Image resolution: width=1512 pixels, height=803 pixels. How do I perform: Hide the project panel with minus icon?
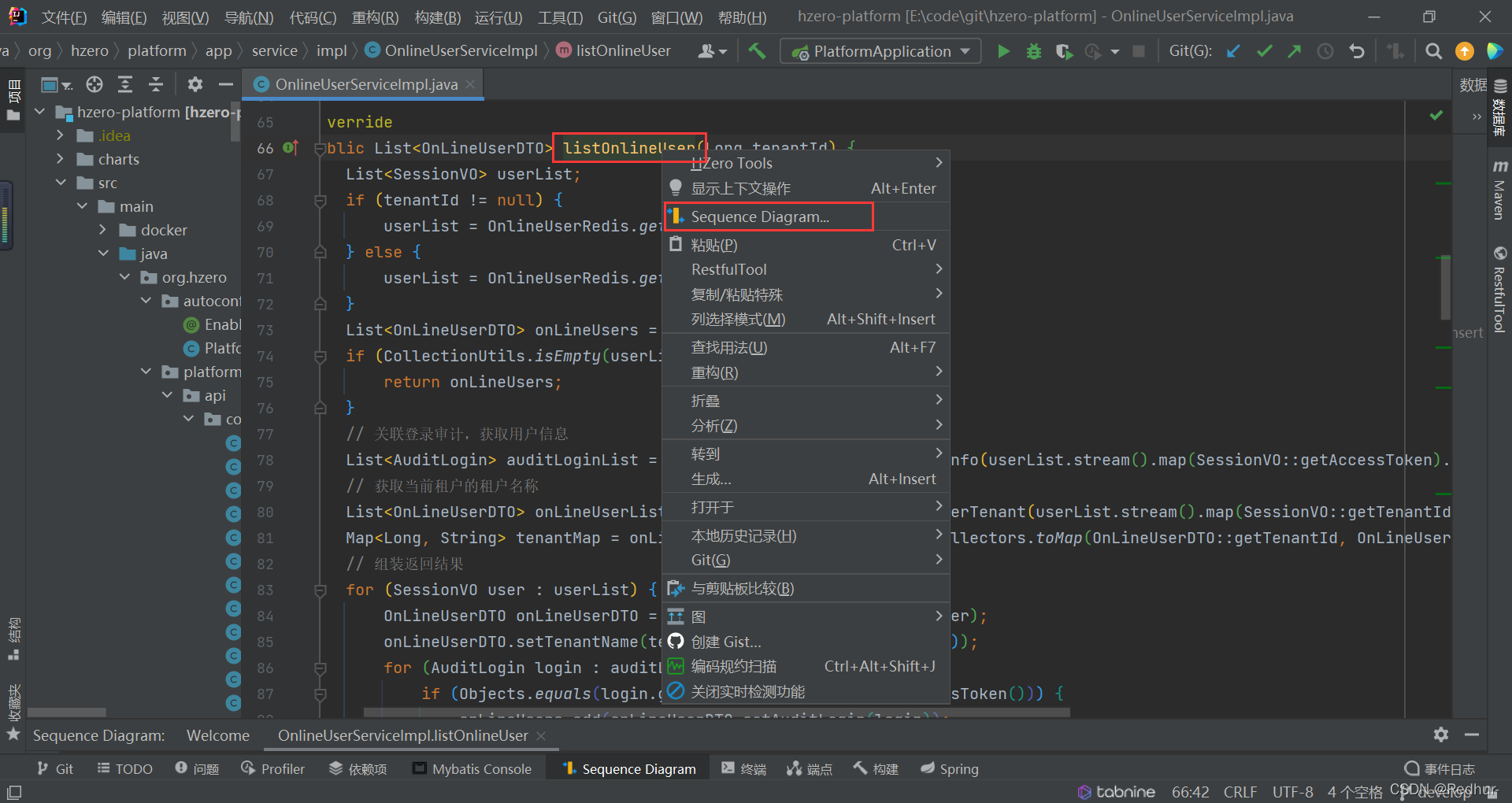(x=226, y=84)
